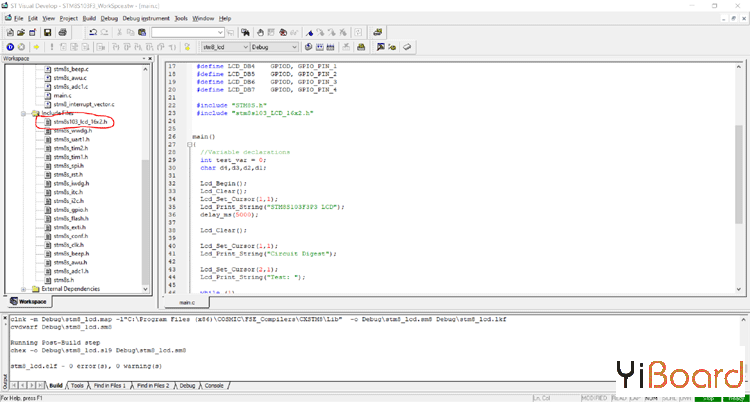Viewport: 750px width, 402px height.
Task: Open the Edit menu
Action: [33, 18]
